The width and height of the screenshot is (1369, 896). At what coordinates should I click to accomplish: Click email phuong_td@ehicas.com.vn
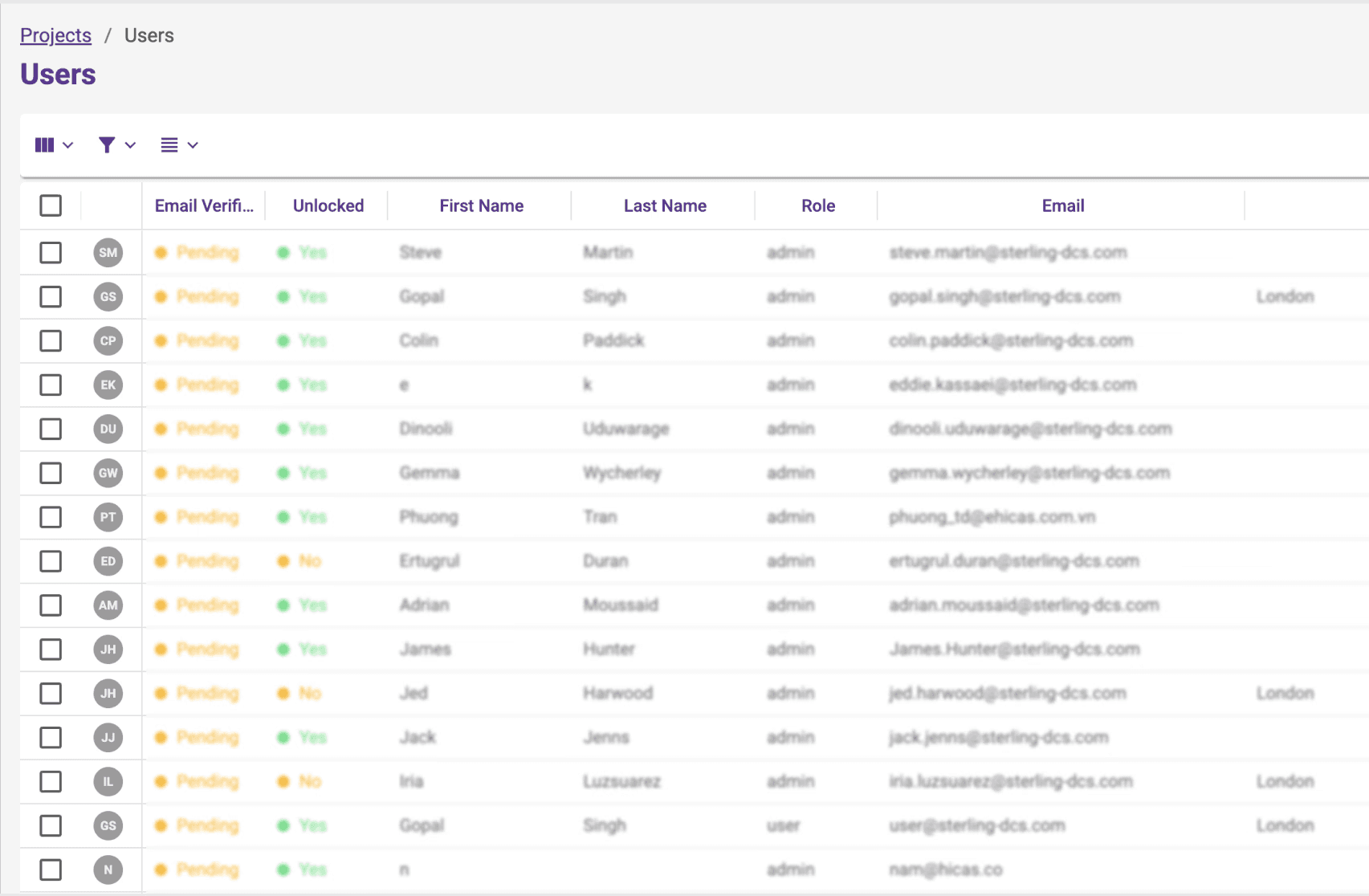point(992,517)
